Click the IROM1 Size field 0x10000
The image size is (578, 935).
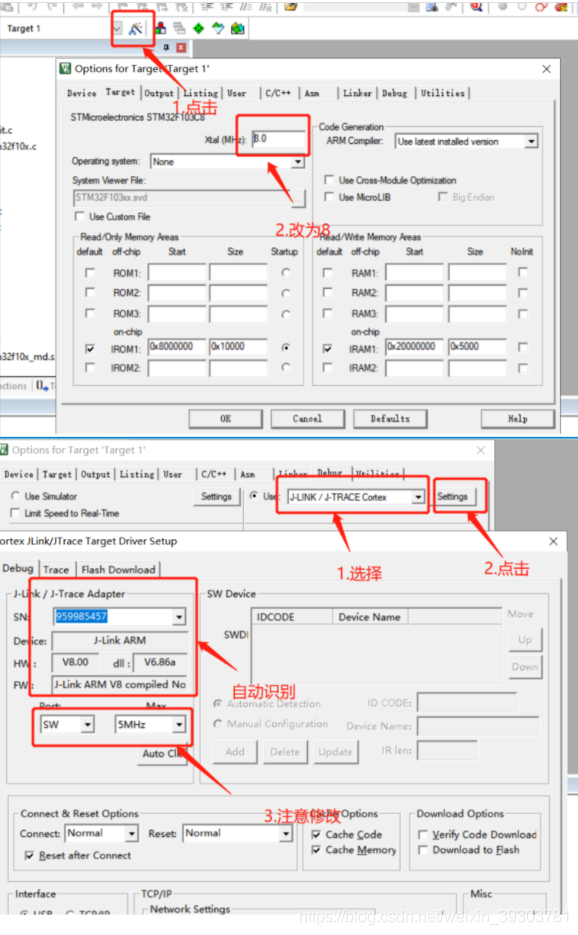(237, 347)
